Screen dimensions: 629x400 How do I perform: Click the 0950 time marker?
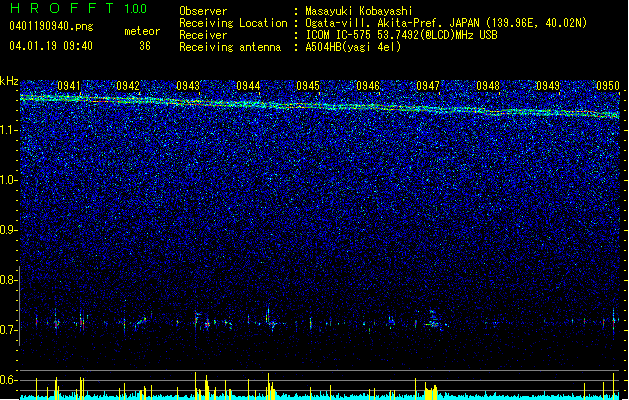[608, 86]
